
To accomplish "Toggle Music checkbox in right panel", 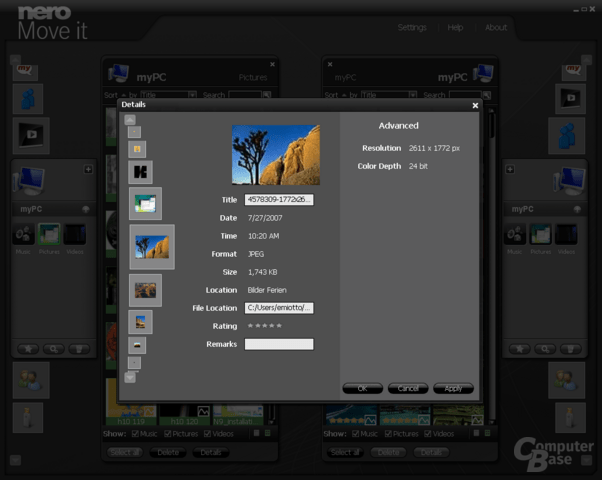I will 356,434.
